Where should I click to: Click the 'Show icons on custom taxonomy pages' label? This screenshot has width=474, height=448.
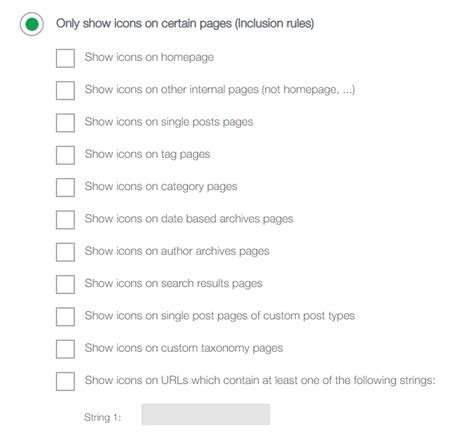click(184, 348)
